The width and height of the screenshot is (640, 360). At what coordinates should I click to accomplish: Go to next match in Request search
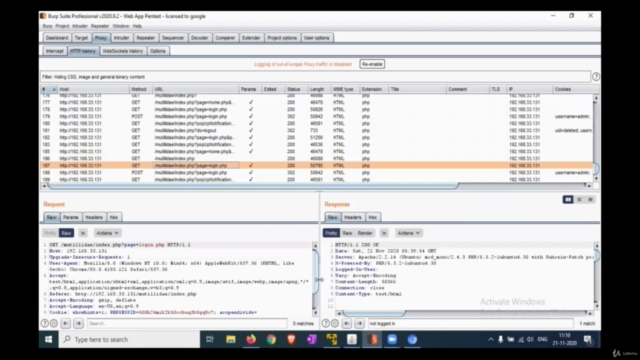(78, 323)
